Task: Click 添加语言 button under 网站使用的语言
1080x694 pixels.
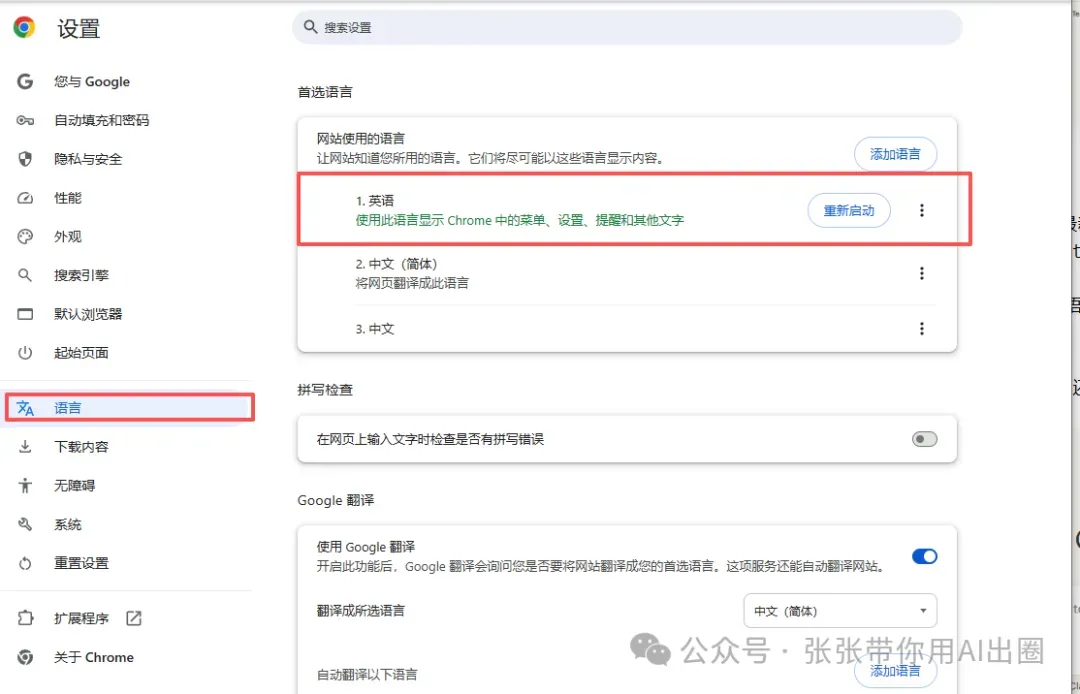Action: (x=895, y=154)
